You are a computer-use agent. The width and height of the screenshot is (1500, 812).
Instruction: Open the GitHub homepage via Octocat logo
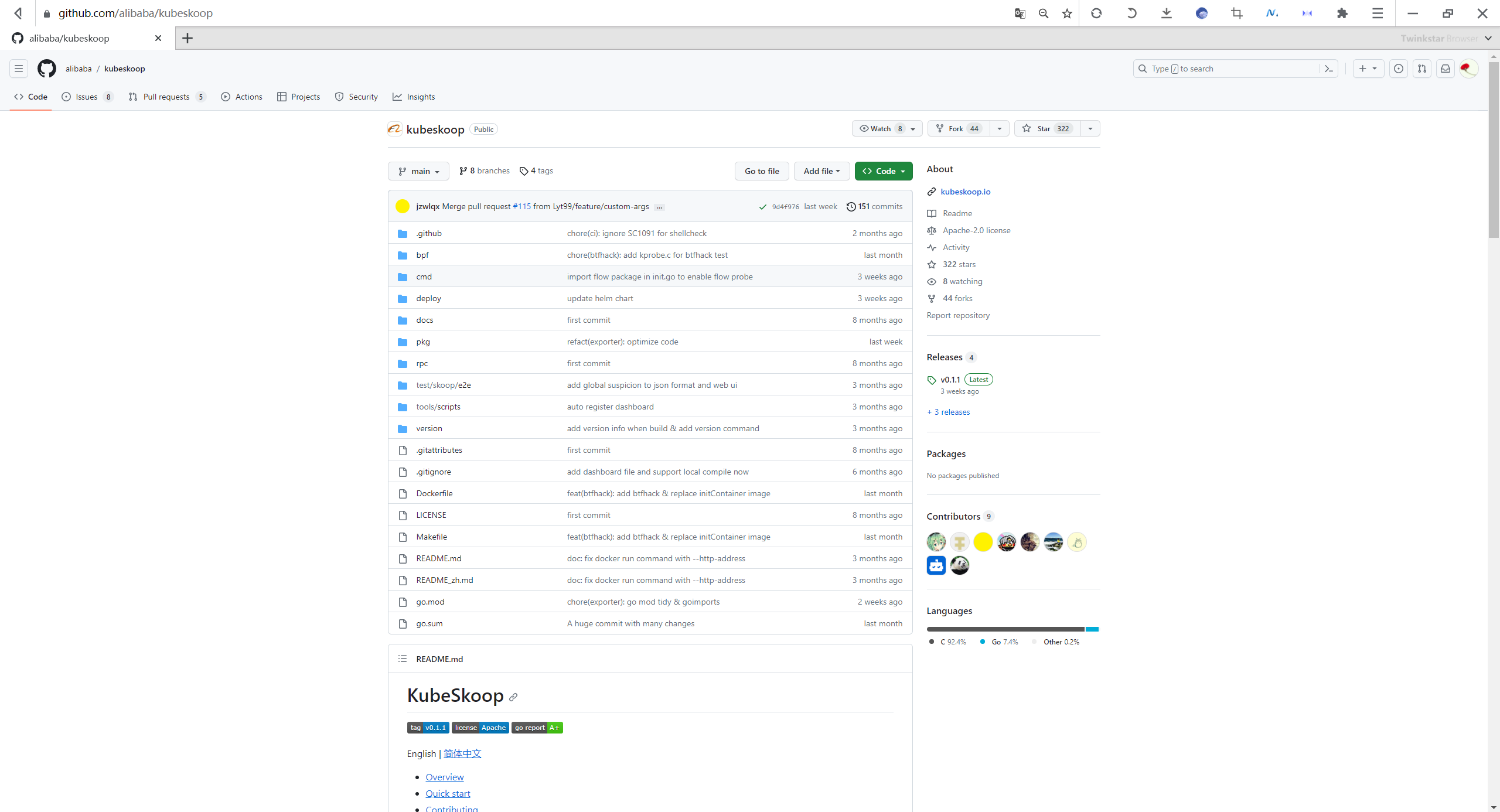pos(47,69)
